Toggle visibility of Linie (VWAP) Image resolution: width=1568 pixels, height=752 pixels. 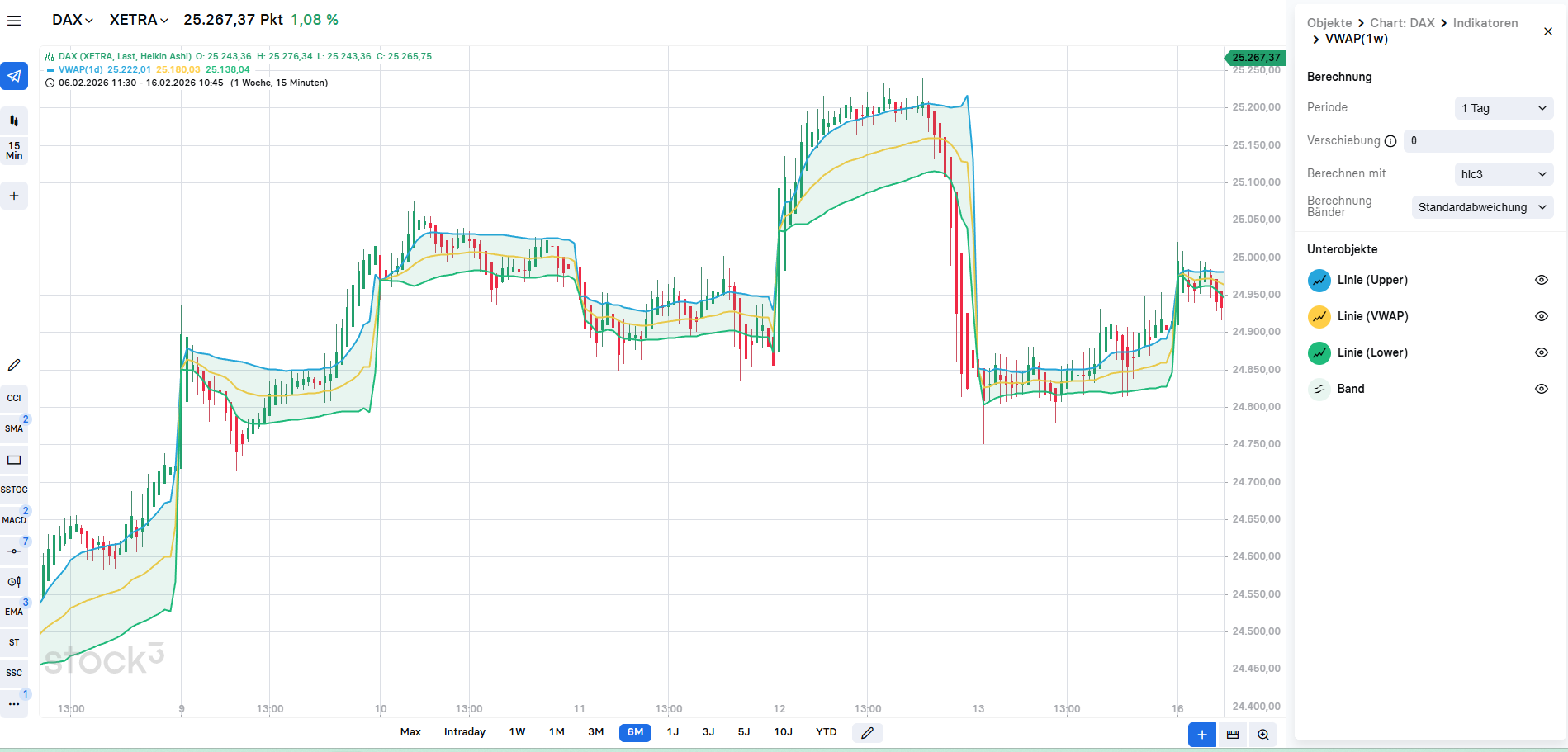click(1542, 316)
